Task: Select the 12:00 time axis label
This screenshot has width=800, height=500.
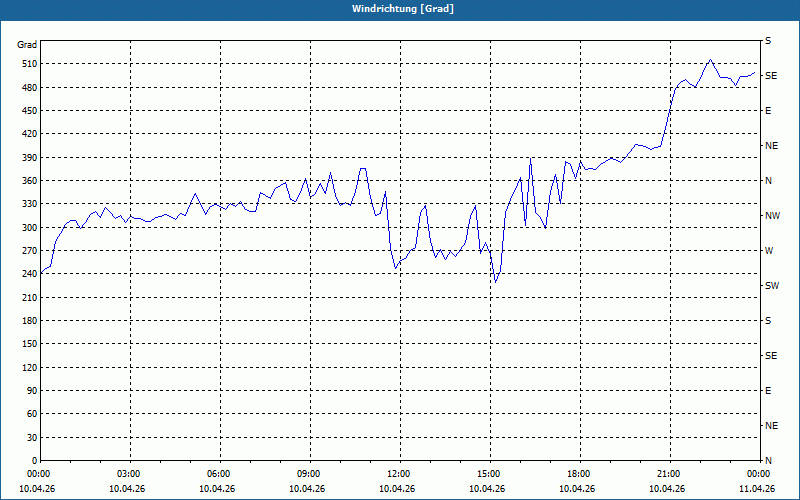Action: tap(398, 474)
